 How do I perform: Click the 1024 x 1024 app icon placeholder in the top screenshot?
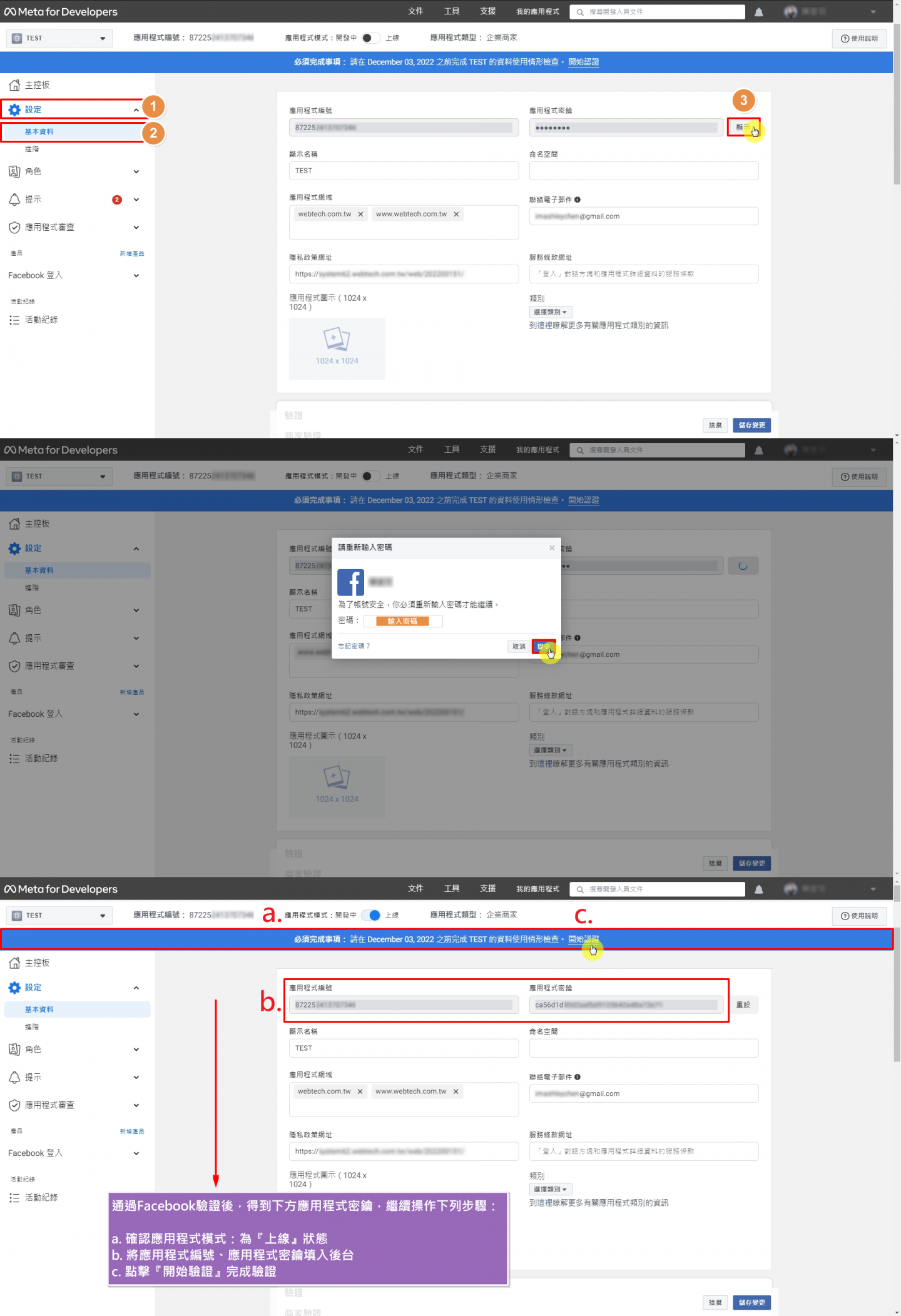tap(337, 348)
